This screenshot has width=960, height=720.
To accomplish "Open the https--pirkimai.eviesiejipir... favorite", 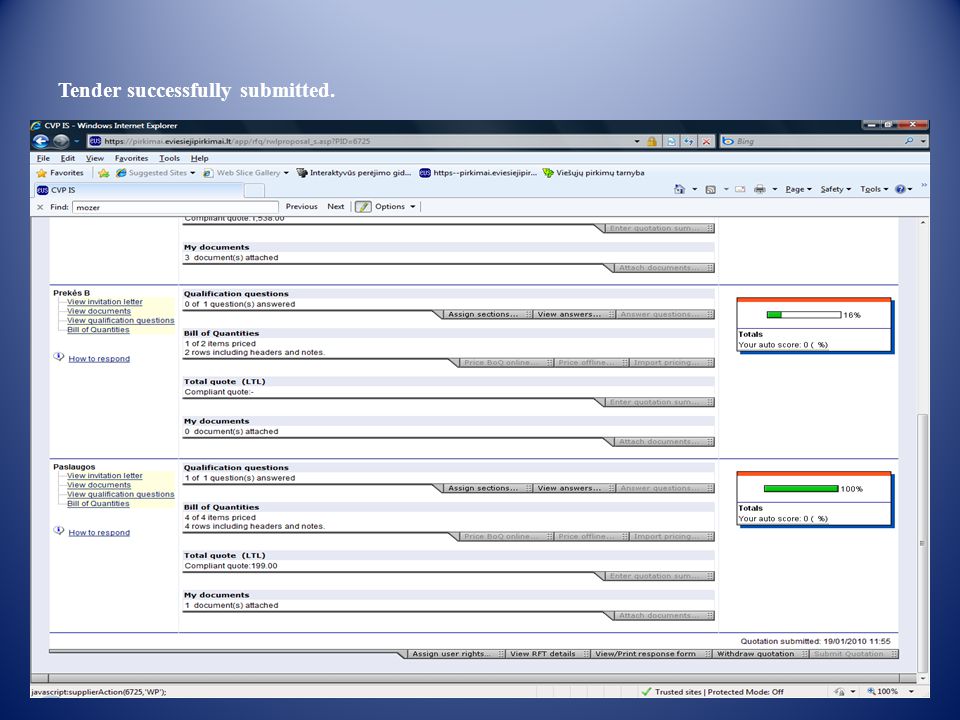I will coord(478,173).
